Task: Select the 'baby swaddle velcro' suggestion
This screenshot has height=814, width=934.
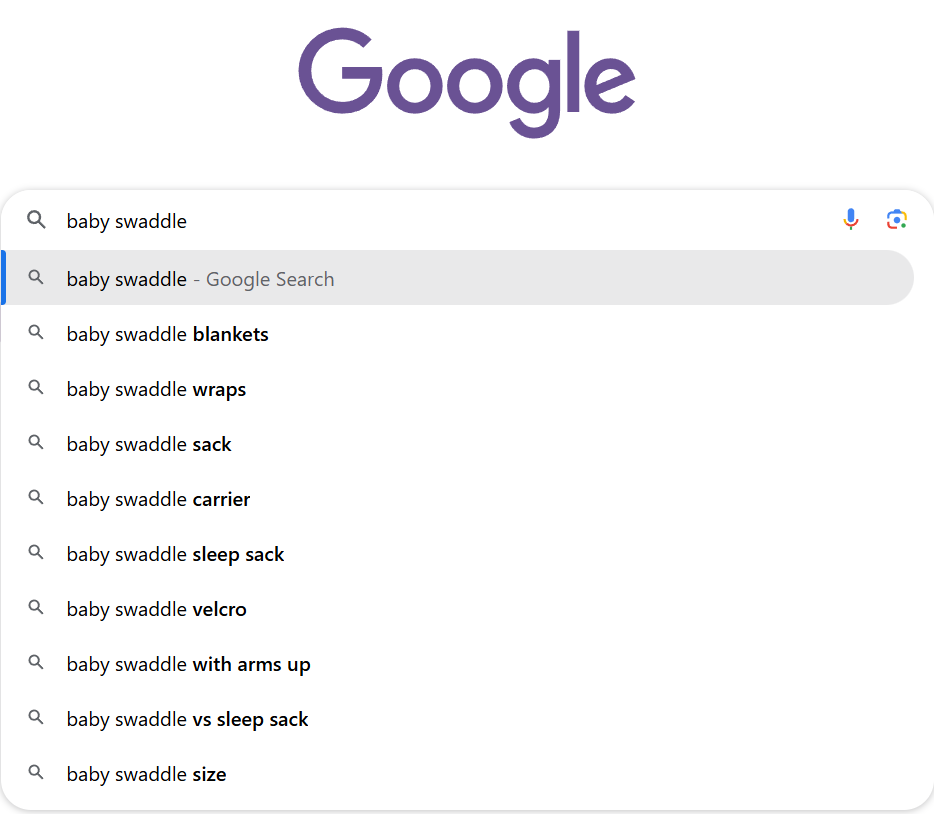Action: (x=156, y=609)
